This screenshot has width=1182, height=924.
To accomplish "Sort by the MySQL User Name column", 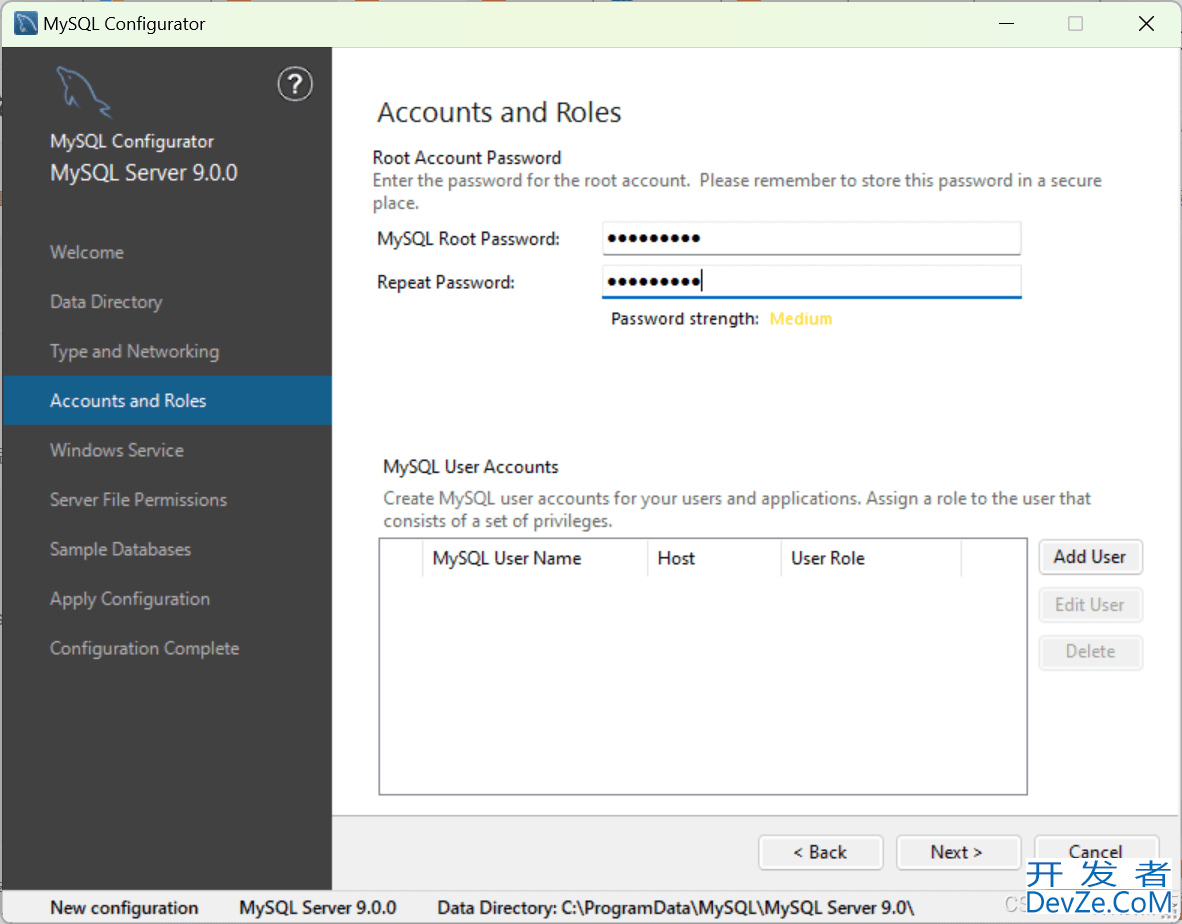I will [x=534, y=558].
